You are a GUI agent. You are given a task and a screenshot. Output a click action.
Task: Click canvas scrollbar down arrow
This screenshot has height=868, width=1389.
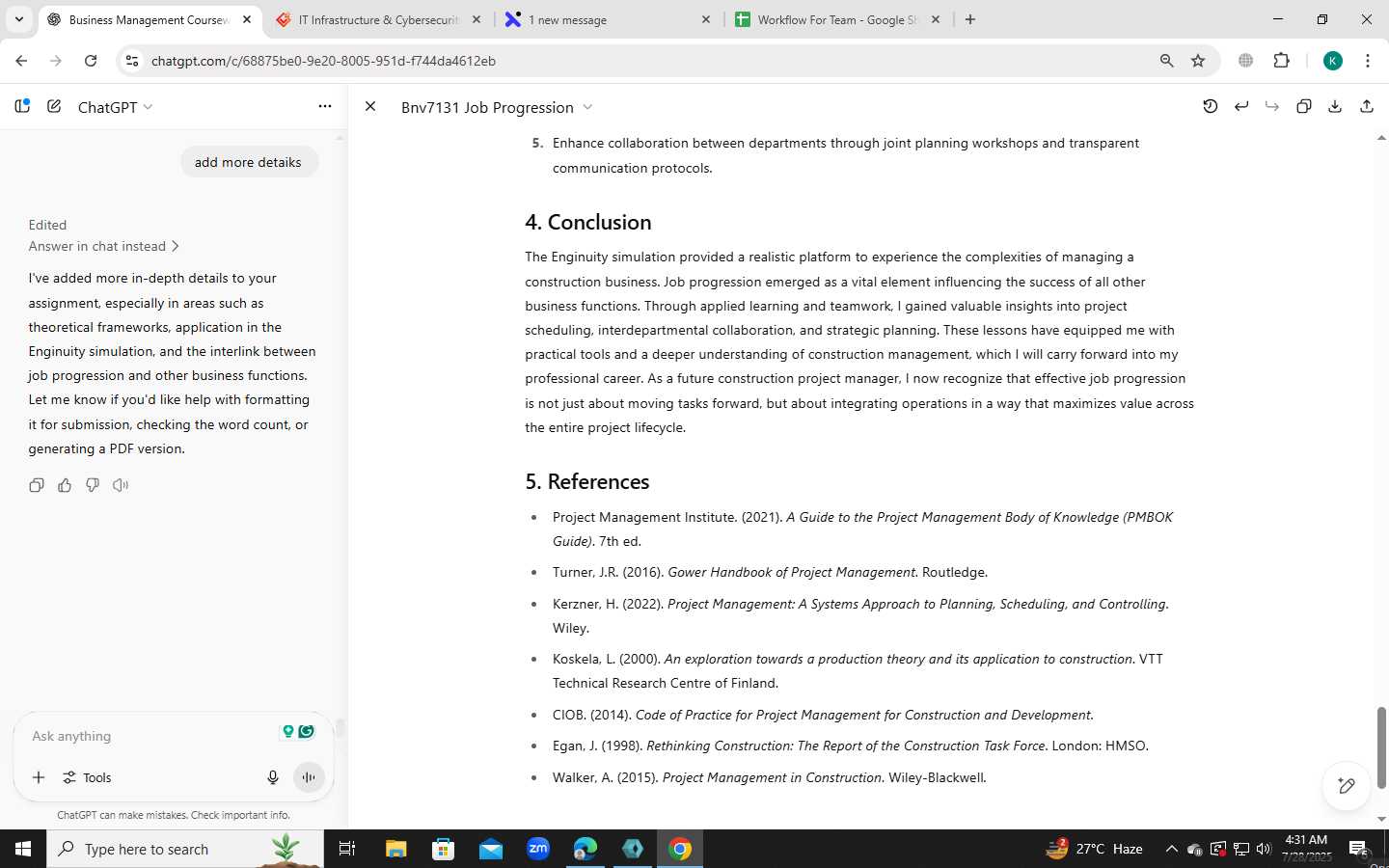point(1381,819)
